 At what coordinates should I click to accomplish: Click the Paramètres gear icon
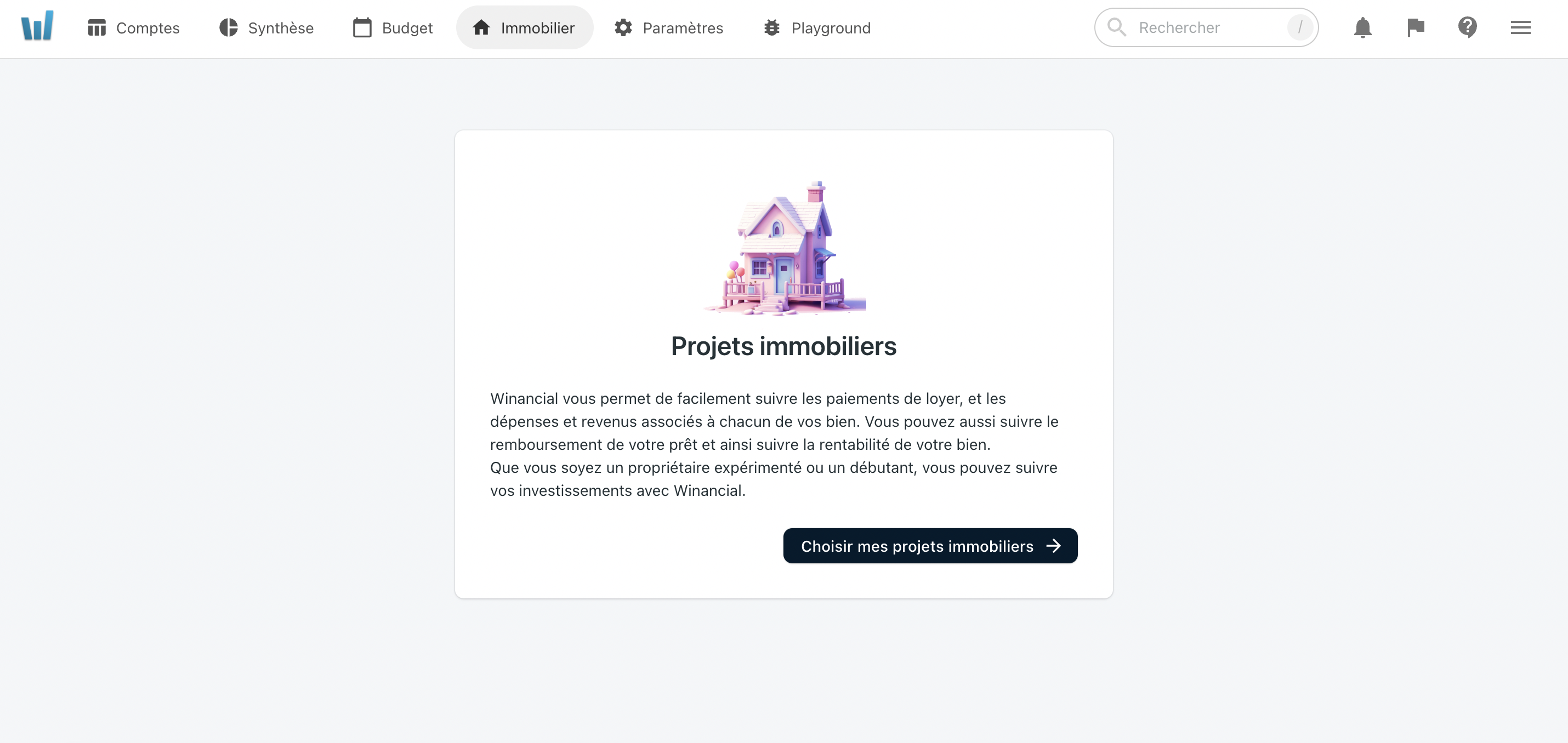point(623,28)
